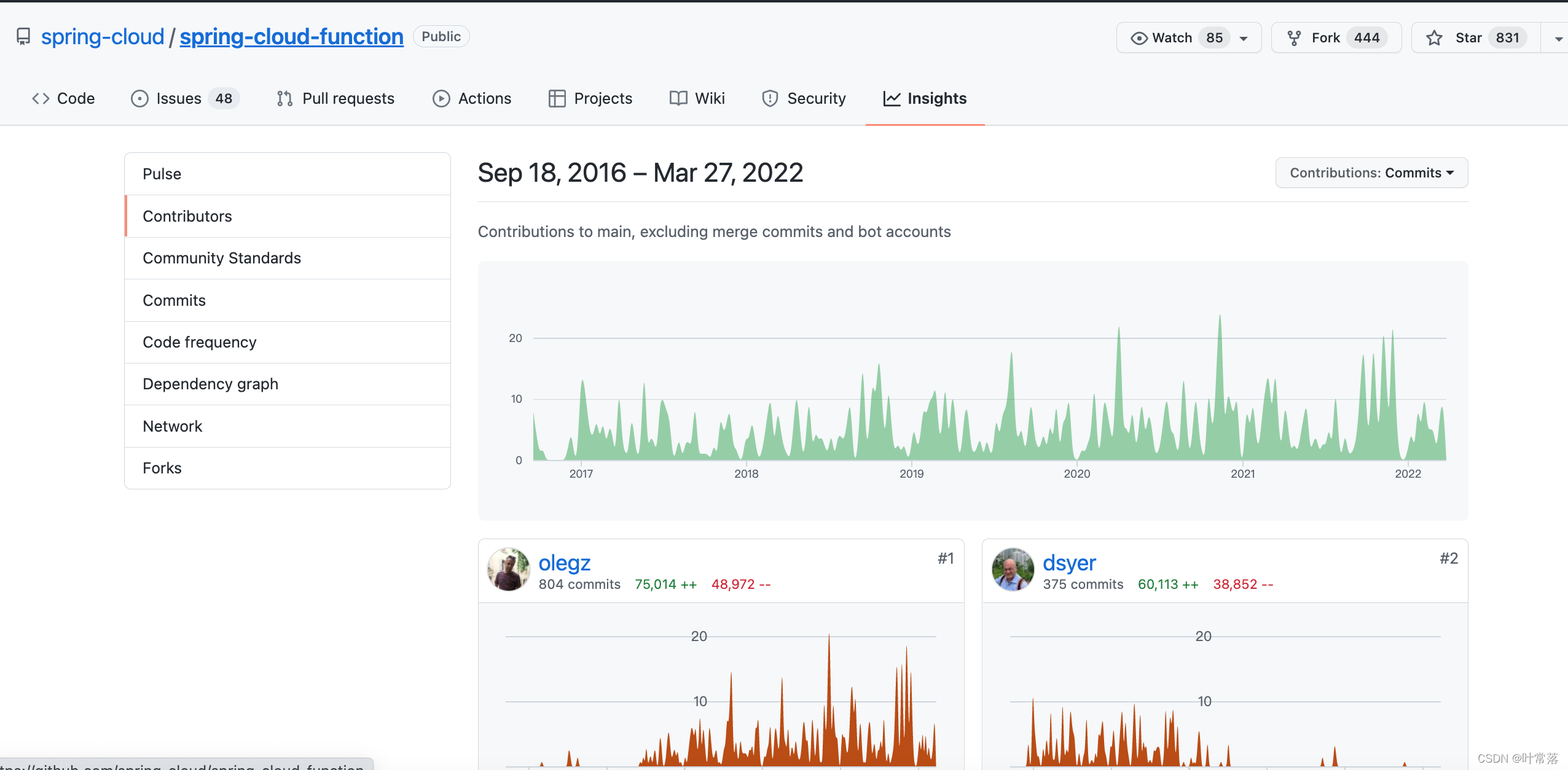The width and height of the screenshot is (1568, 770).
Task: Click the Watch count 85
Action: pyautogui.click(x=1214, y=38)
